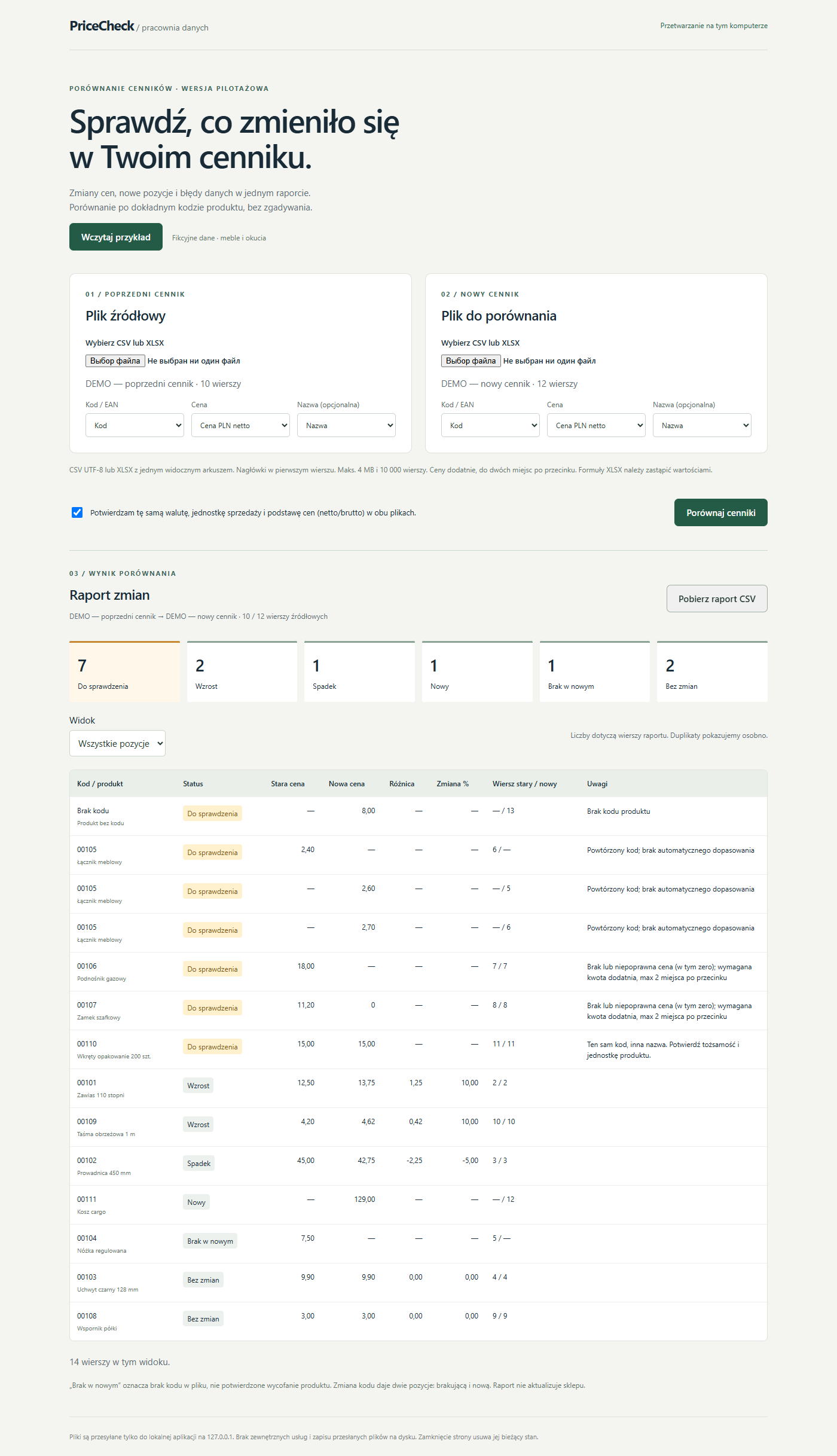Viewport: 837px width, 1456px height.
Task: Expand the Nazwa dropdown under Plik do porównania
Action: point(702,425)
